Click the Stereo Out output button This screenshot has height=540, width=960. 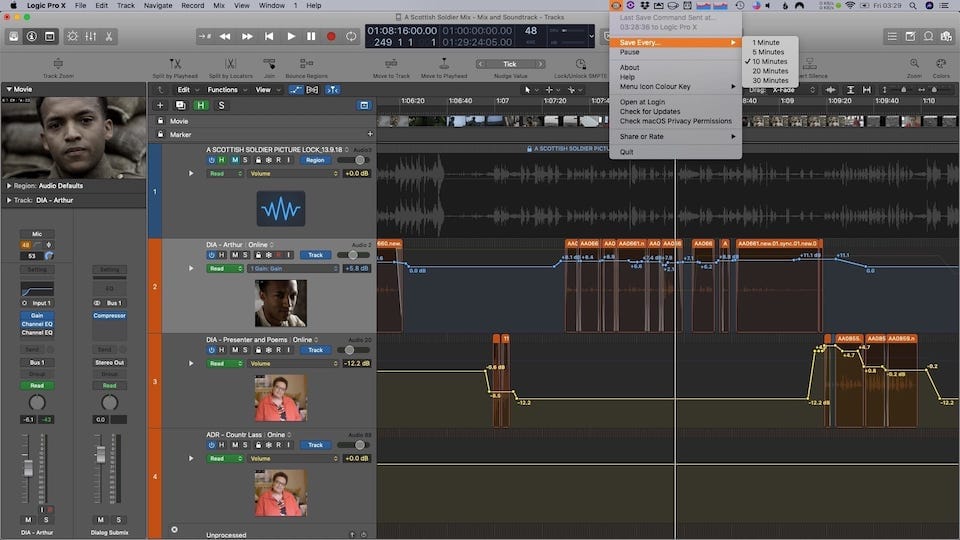point(110,362)
